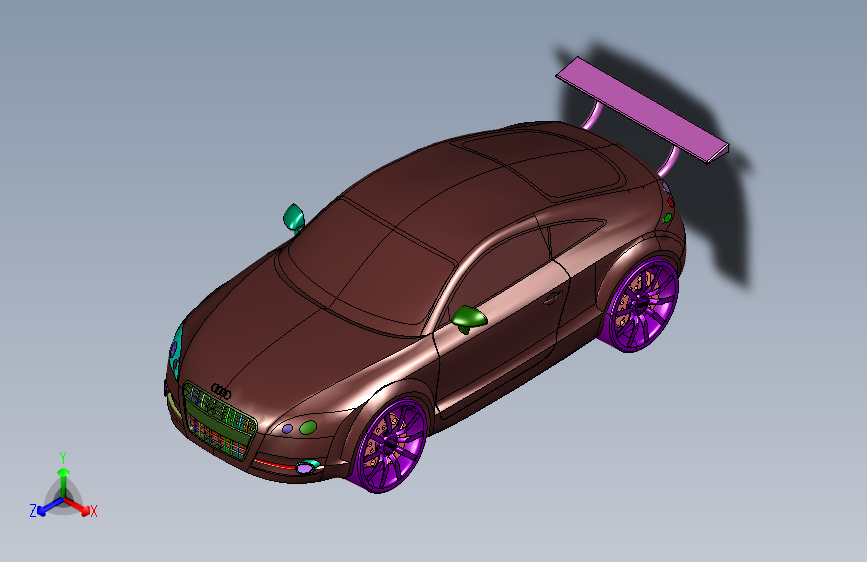The image size is (867, 562).
Task: Click the purple front wheel
Action: [391, 445]
